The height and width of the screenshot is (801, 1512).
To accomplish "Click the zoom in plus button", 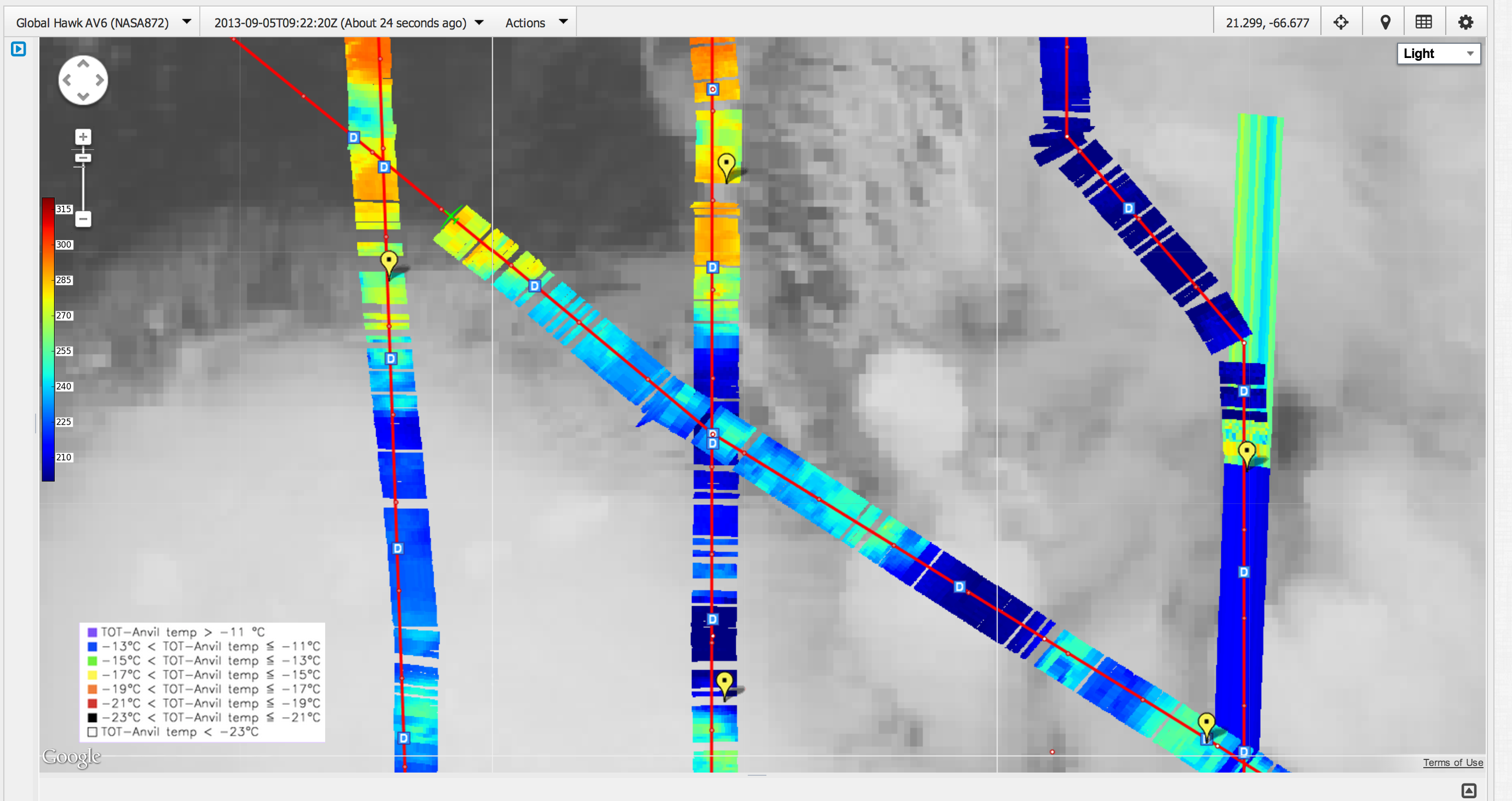I will [83, 137].
